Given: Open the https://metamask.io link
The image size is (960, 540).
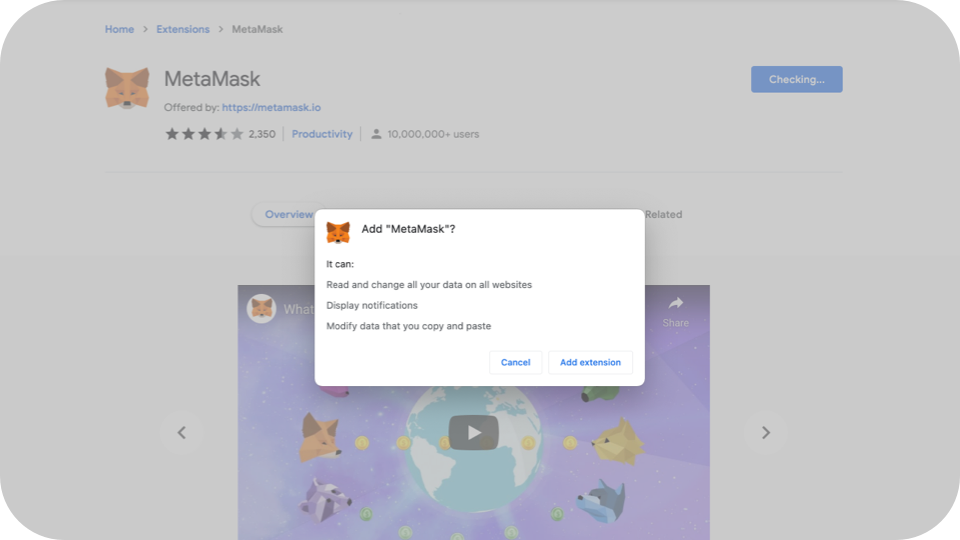Looking at the screenshot, I should [x=271, y=107].
